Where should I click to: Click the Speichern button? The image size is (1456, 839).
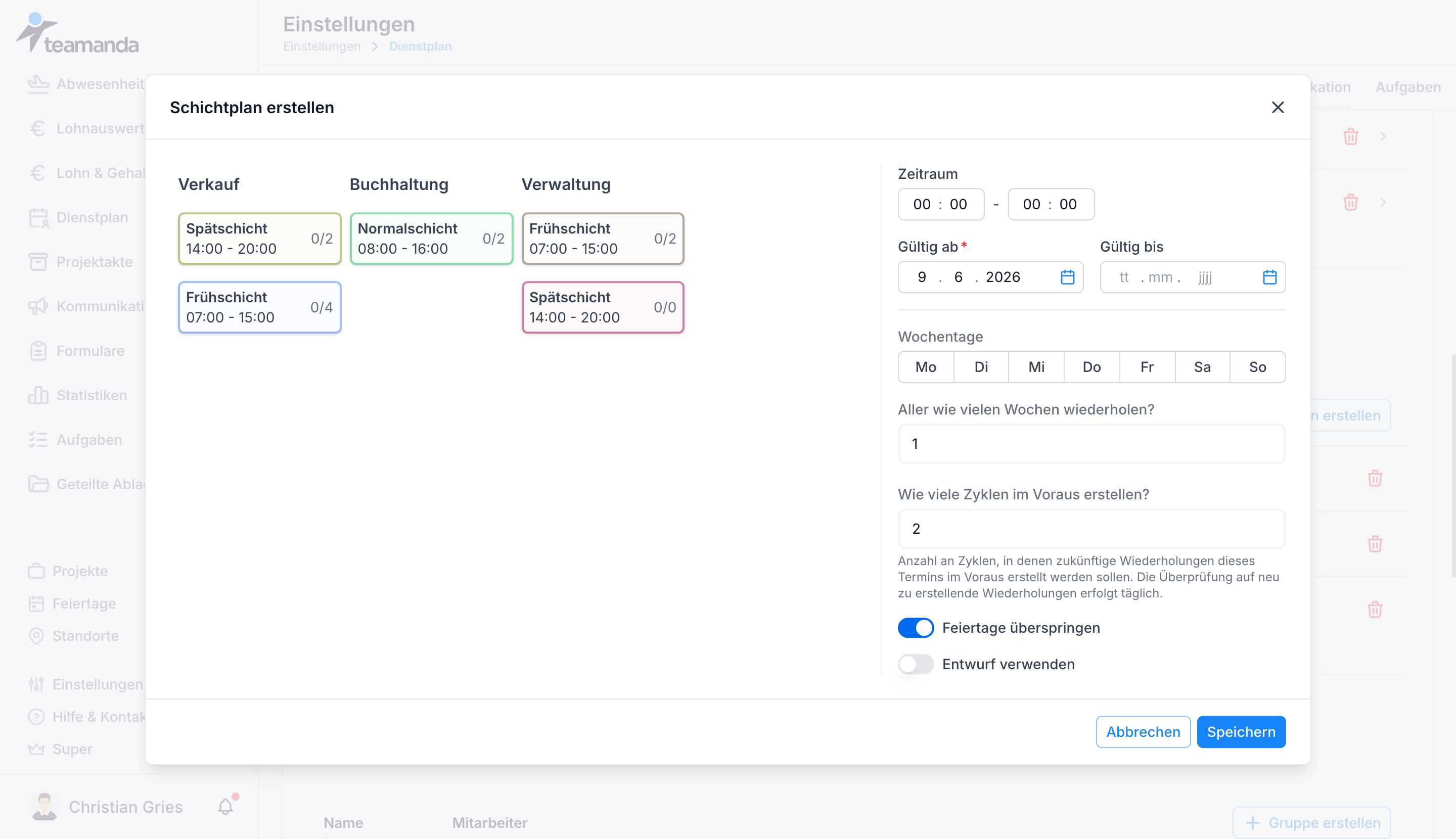(x=1241, y=731)
